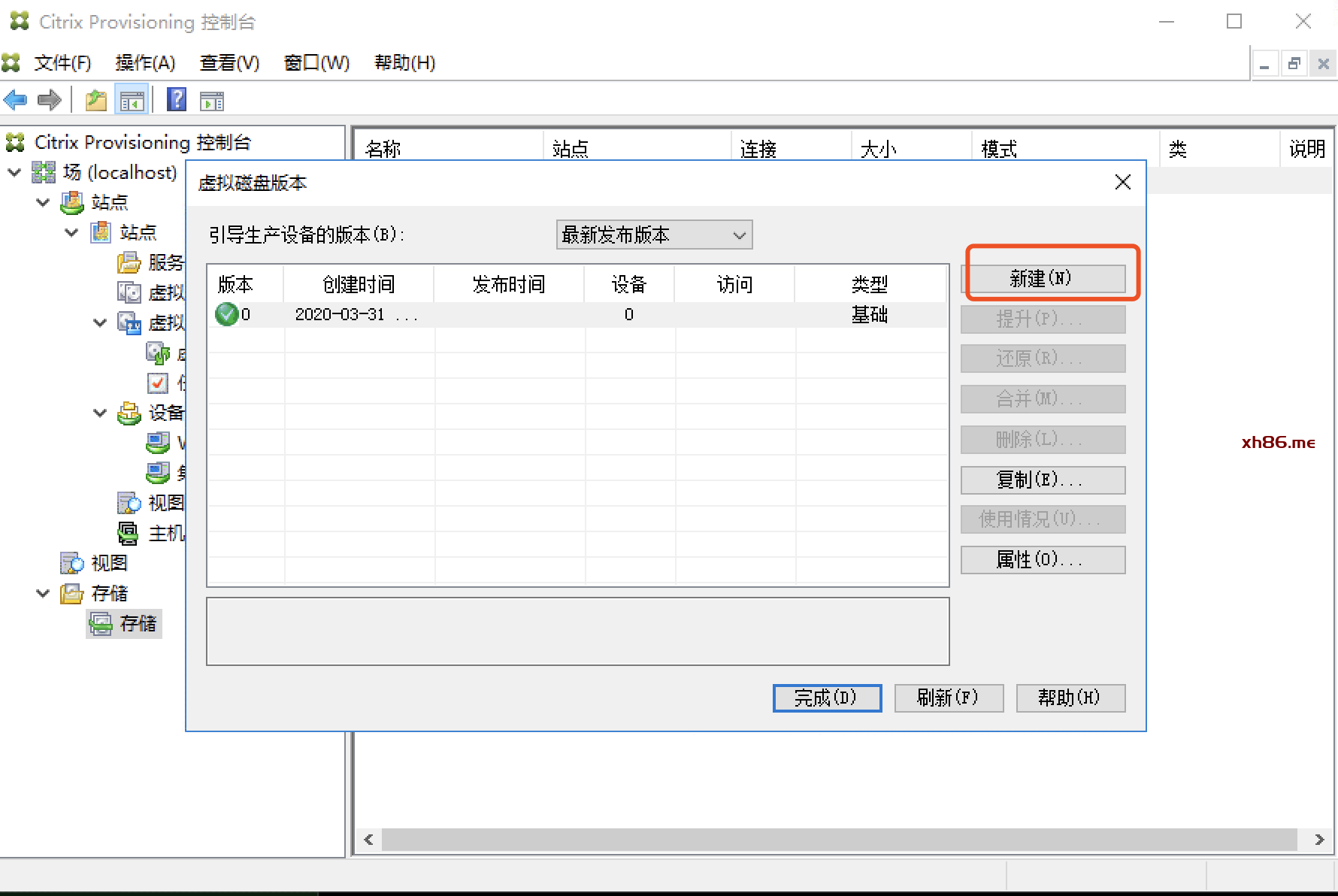Toggle the show/hide console tree icon
The height and width of the screenshot is (896, 1338).
click(132, 100)
